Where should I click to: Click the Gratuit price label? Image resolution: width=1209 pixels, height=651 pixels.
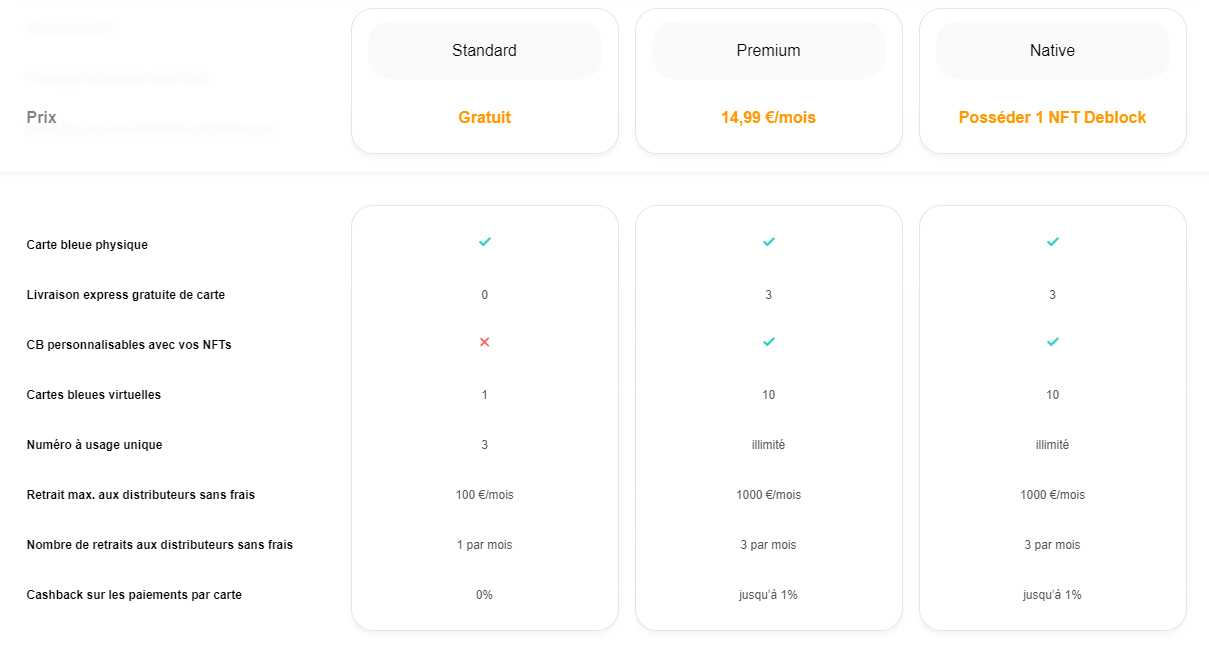click(485, 118)
